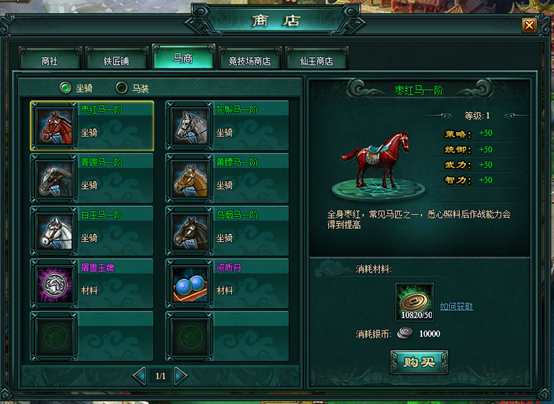The height and width of the screenshot is (404, 554).
Task: Pick the blue-orb 资质丹 material icon
Action: [190, 284]
